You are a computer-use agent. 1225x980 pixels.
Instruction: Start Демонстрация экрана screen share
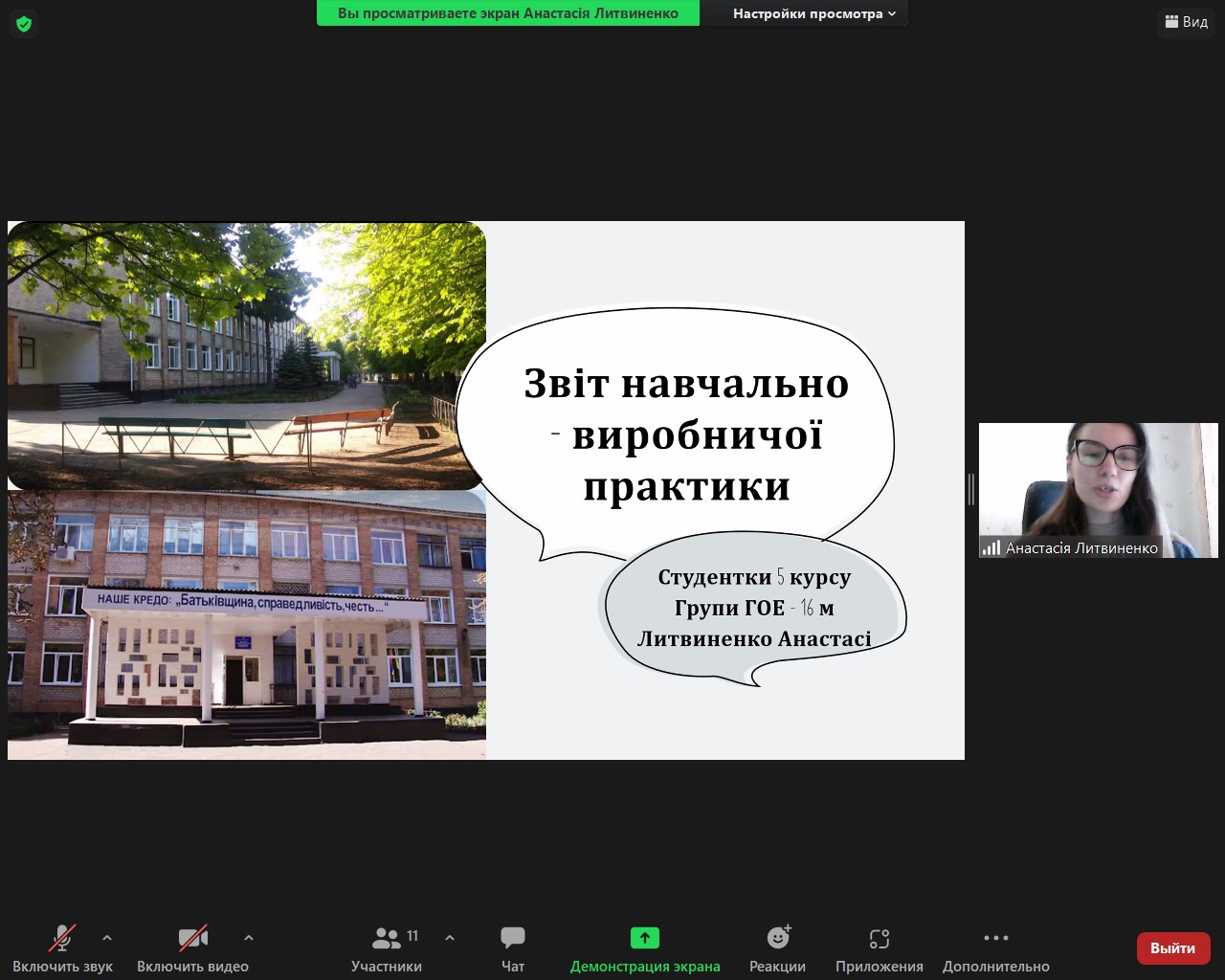coord(645,947)
